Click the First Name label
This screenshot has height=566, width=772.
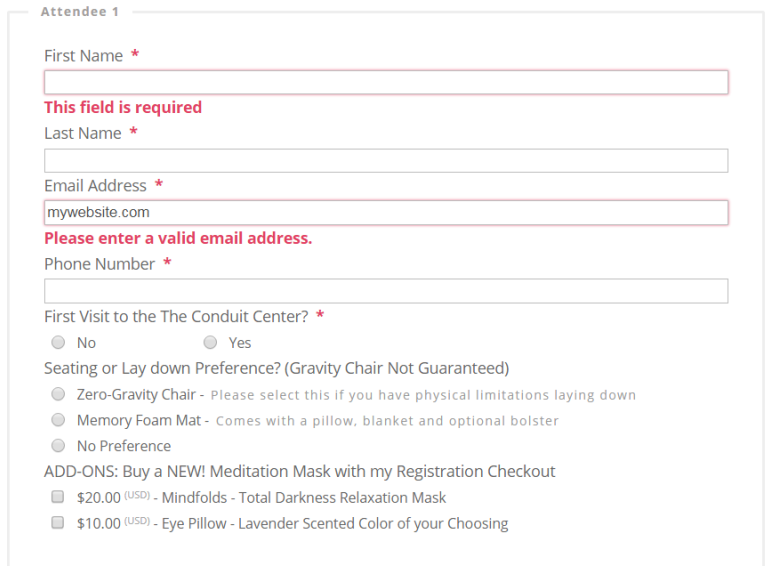pyautogui.click(x=84, y=56)
